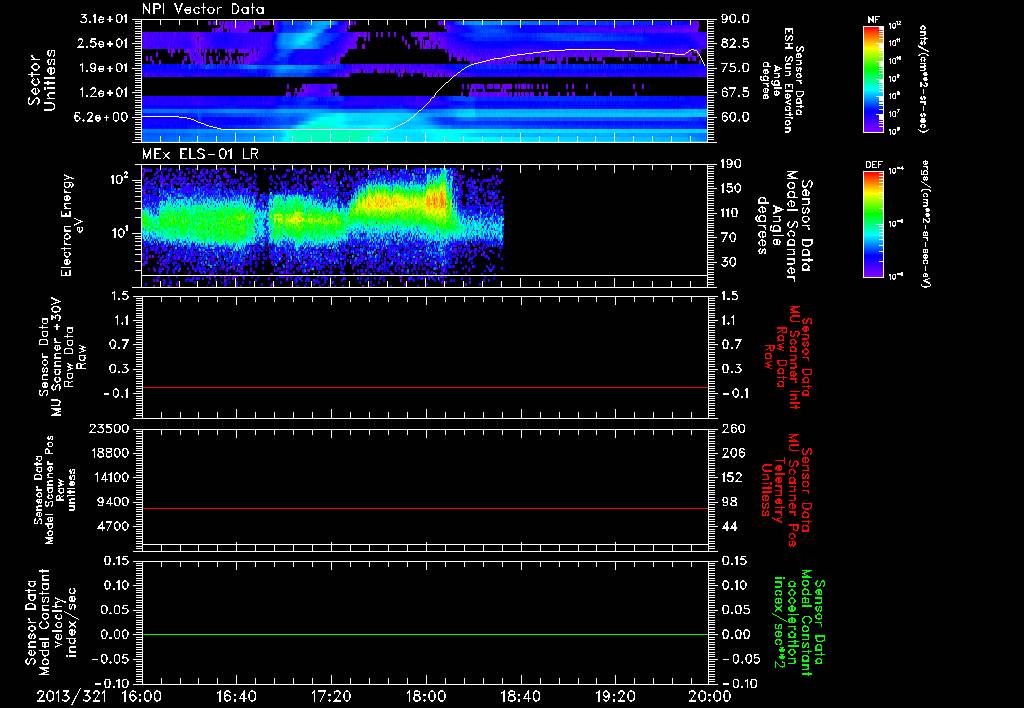Click the 17:20 time axis label

331,696
